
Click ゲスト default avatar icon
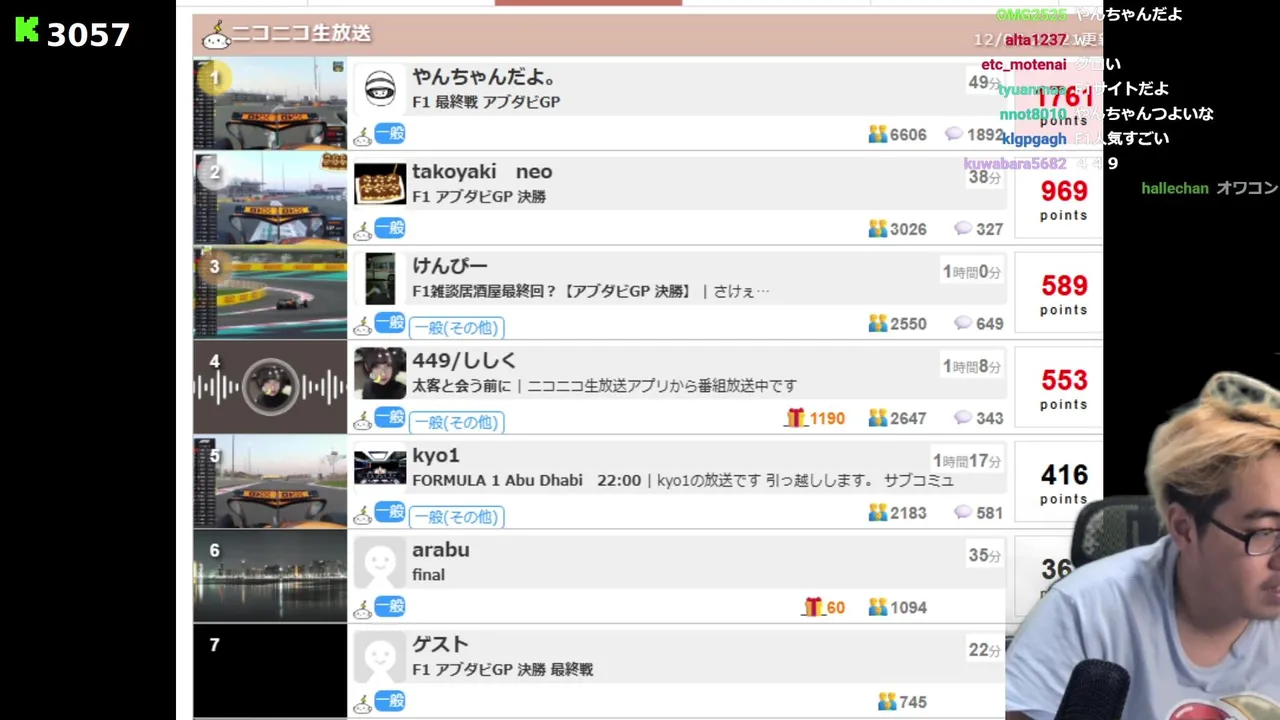380,657
